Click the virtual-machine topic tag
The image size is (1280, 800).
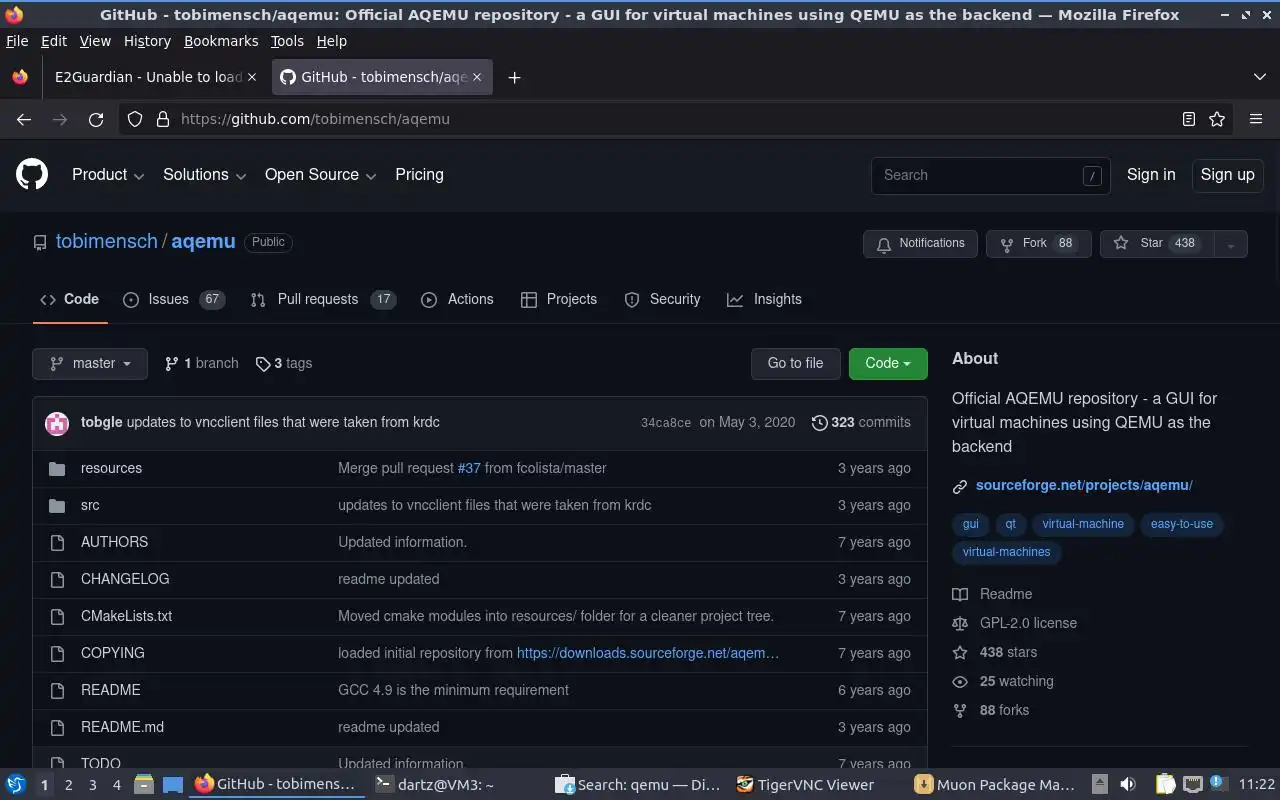(x=1083, y=524)
